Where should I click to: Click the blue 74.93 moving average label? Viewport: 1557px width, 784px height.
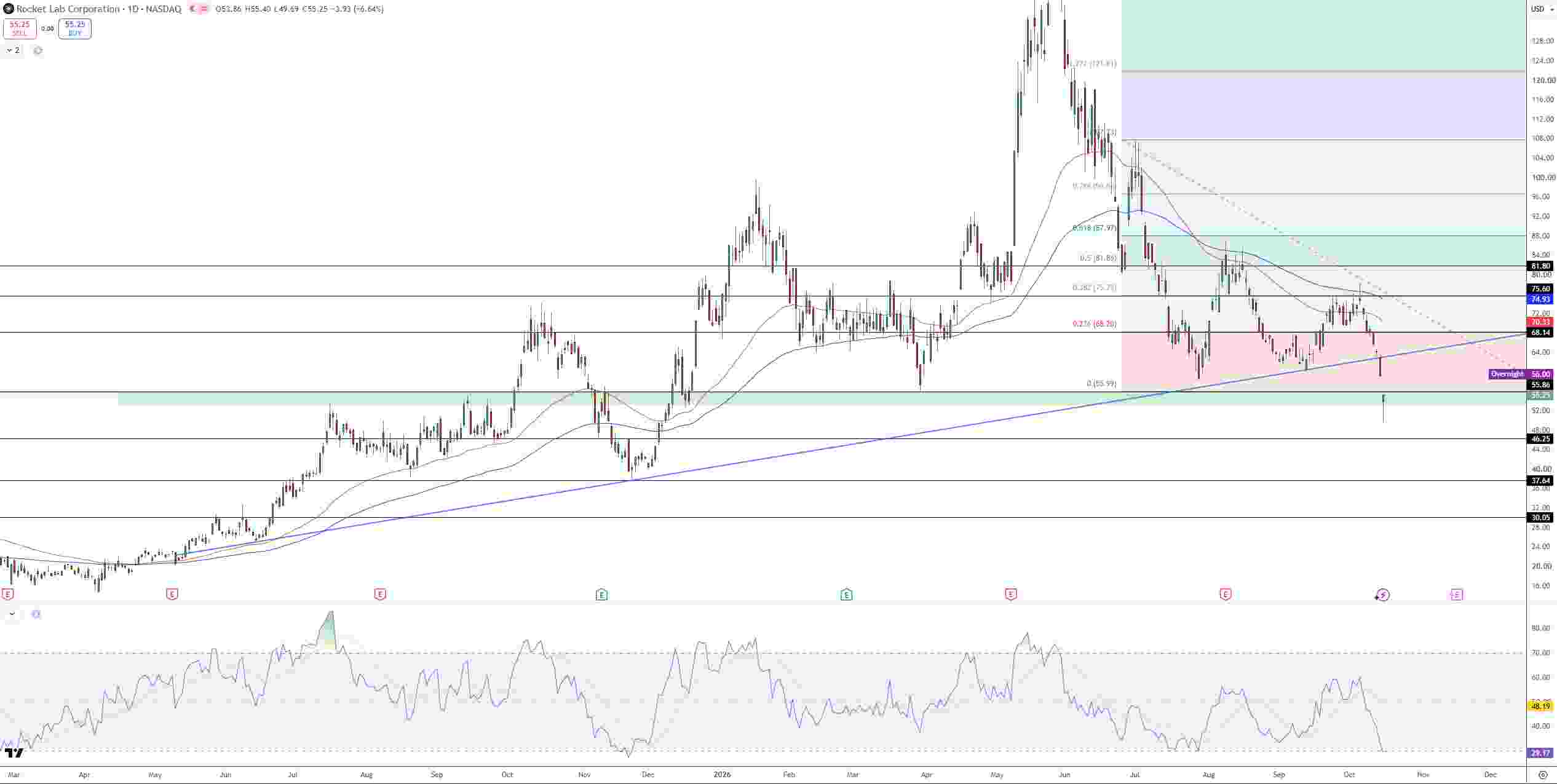click(1540, 299)
